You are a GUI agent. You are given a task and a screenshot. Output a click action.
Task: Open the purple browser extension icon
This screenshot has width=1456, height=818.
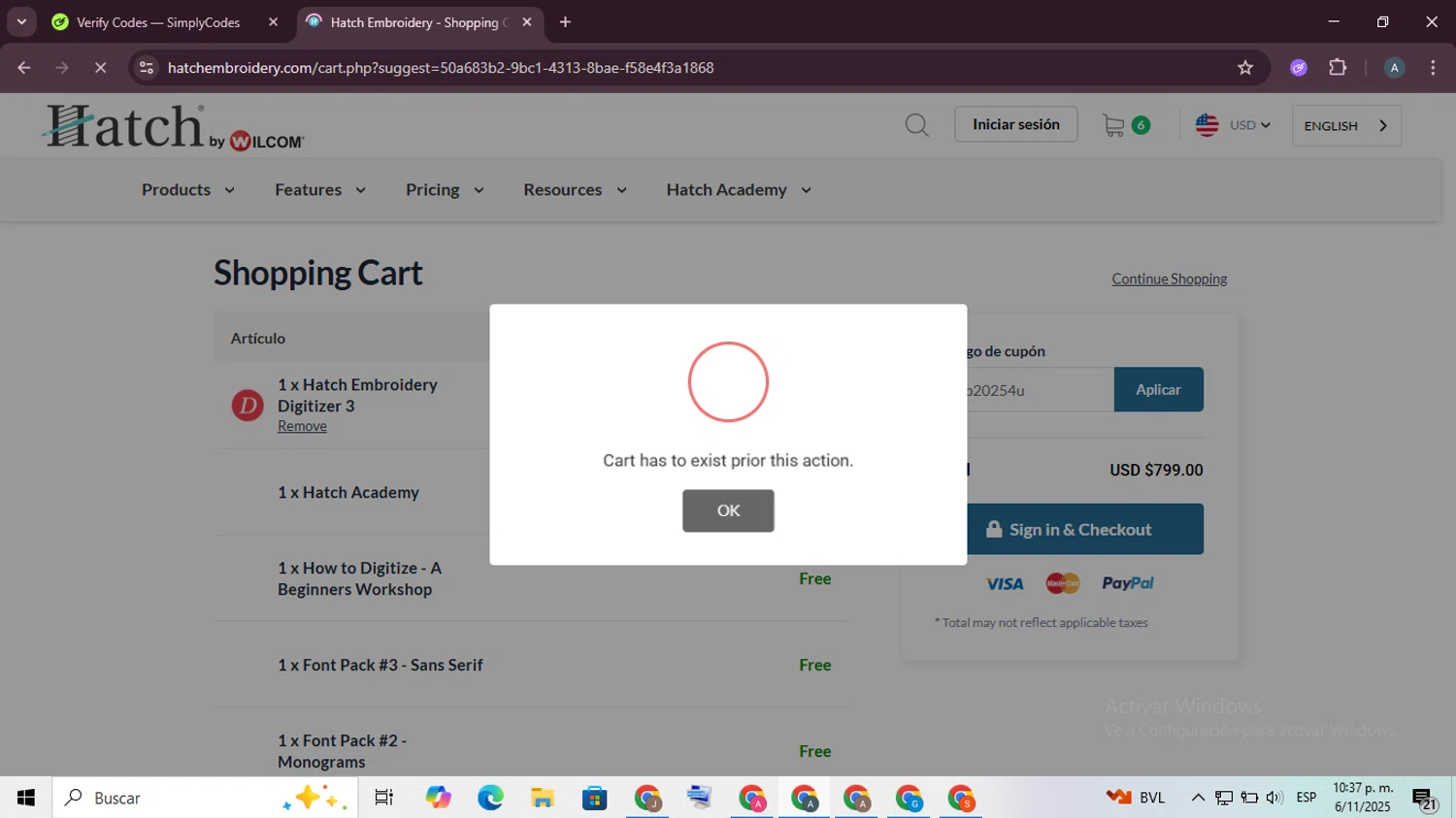1299,68
